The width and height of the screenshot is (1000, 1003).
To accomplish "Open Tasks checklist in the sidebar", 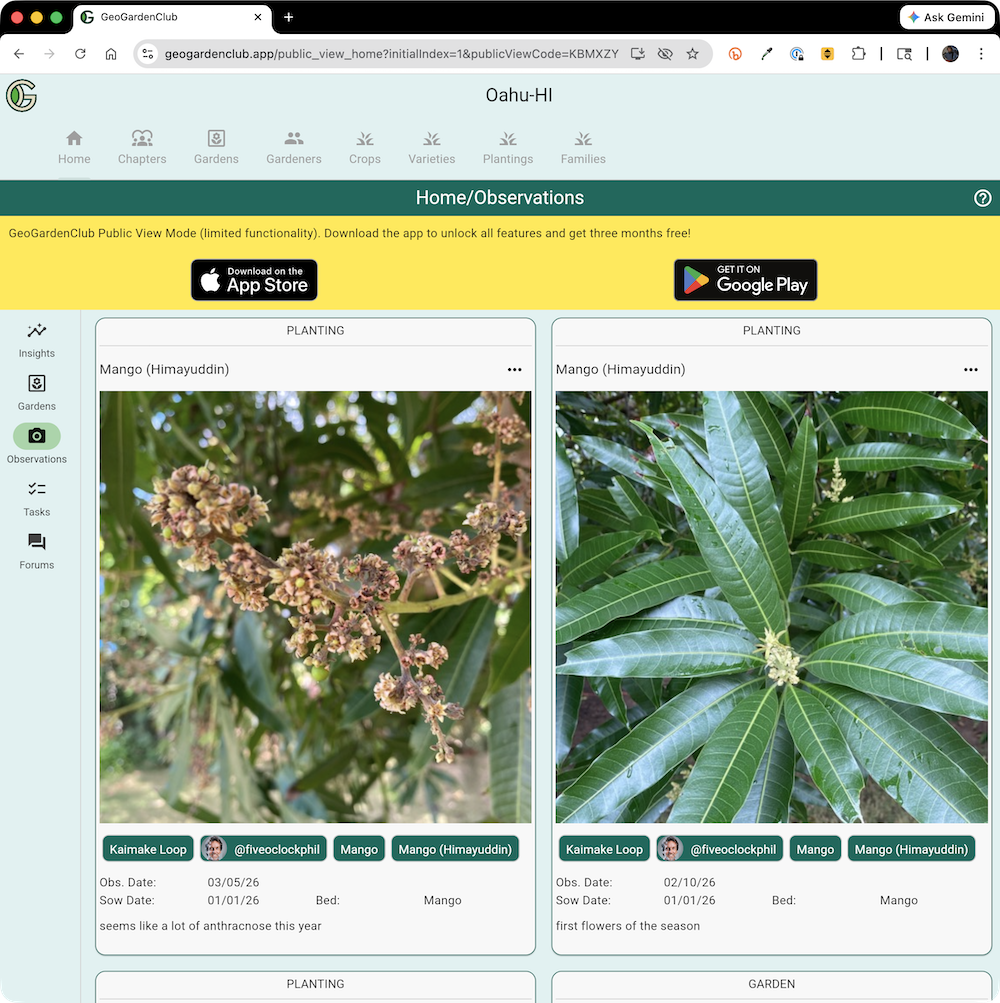I will (x=36, y=497).
